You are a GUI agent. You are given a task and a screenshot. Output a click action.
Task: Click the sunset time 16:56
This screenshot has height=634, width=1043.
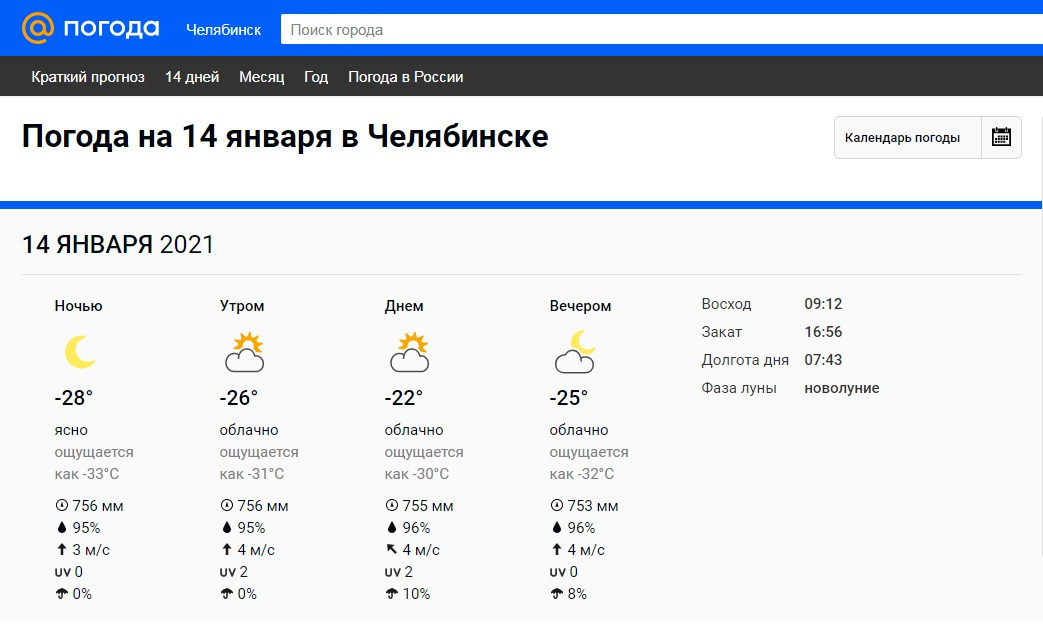tap(823, 331)
